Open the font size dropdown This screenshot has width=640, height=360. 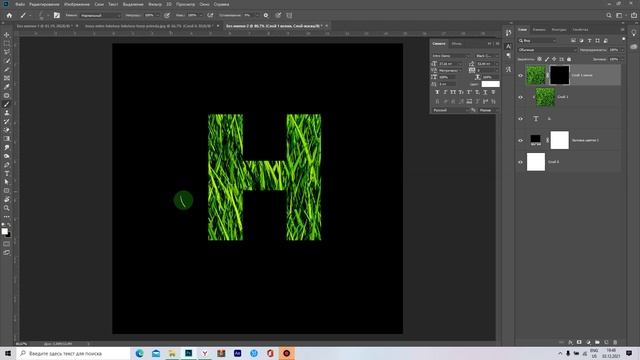click(x=461, y=64)
